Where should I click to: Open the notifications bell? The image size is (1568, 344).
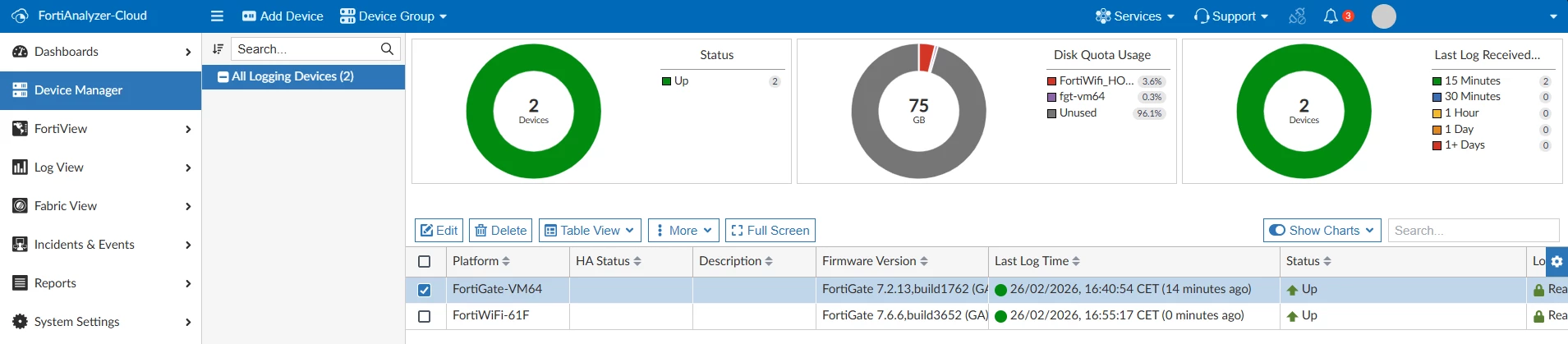1331,16
